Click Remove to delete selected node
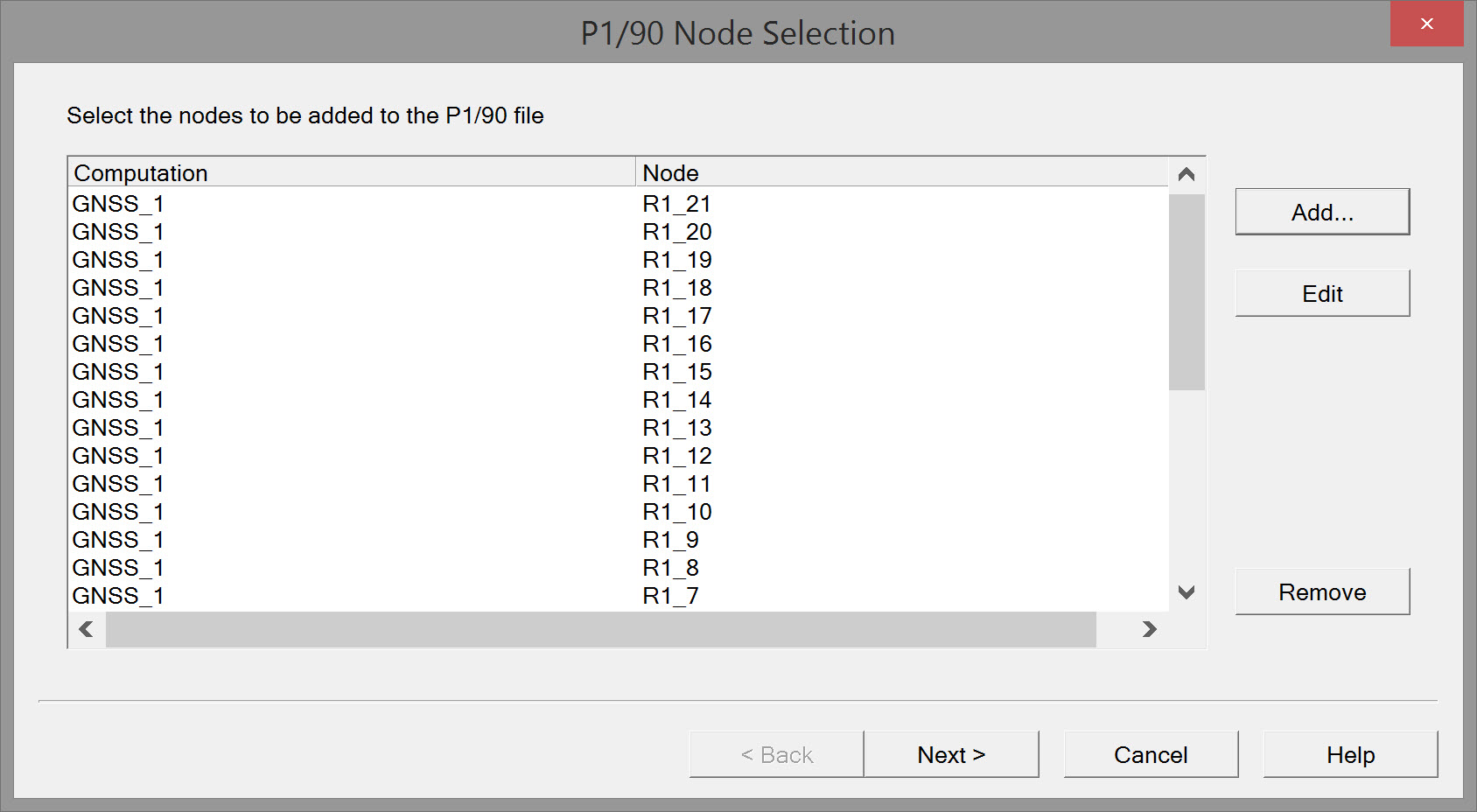 point(1322,592)
